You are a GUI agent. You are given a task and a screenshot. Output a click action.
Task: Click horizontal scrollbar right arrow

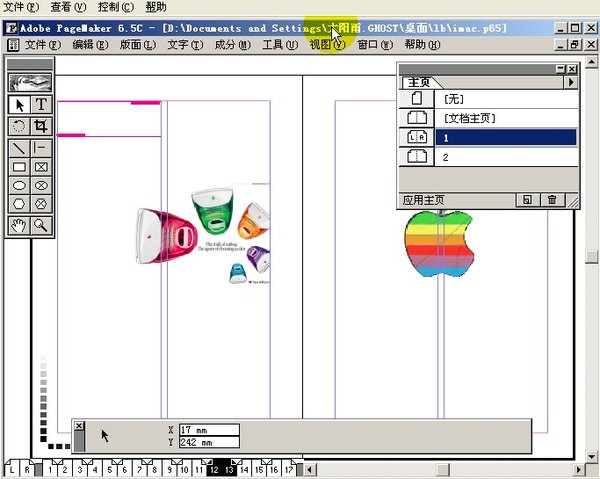coord(579,469)
